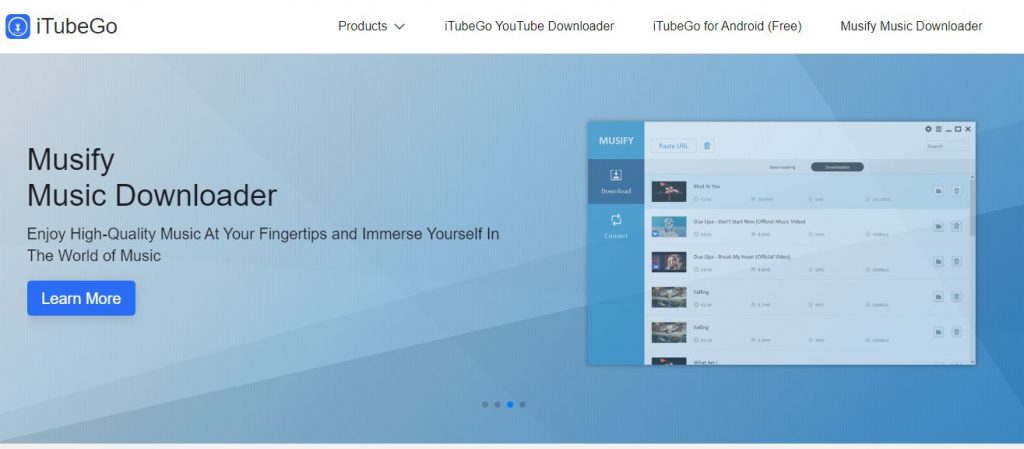Delete the first Falling track
Screen dimensions: 1024x449
click(x=956, y=297)
